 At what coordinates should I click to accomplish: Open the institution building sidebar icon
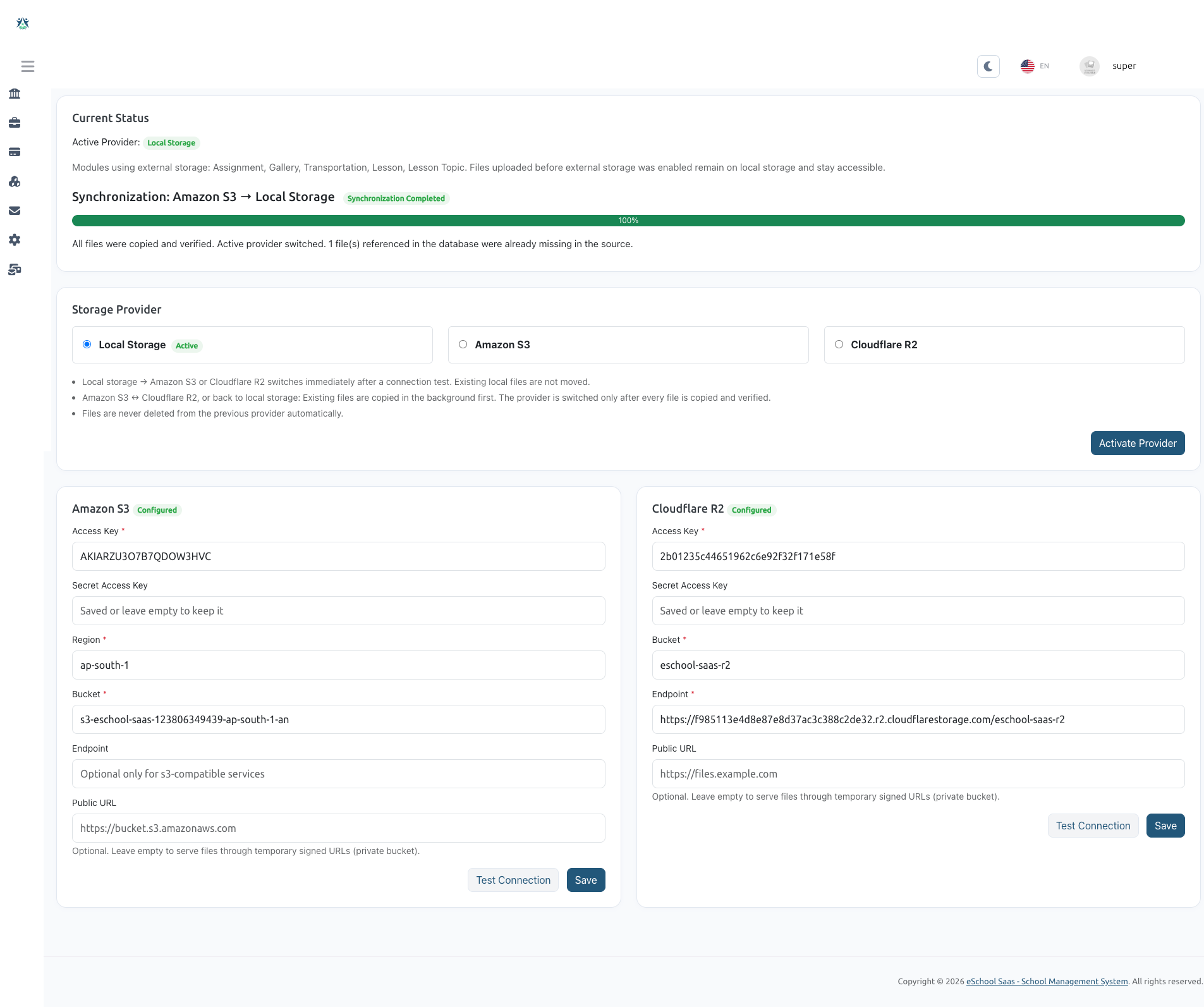[x=15, y=94]
